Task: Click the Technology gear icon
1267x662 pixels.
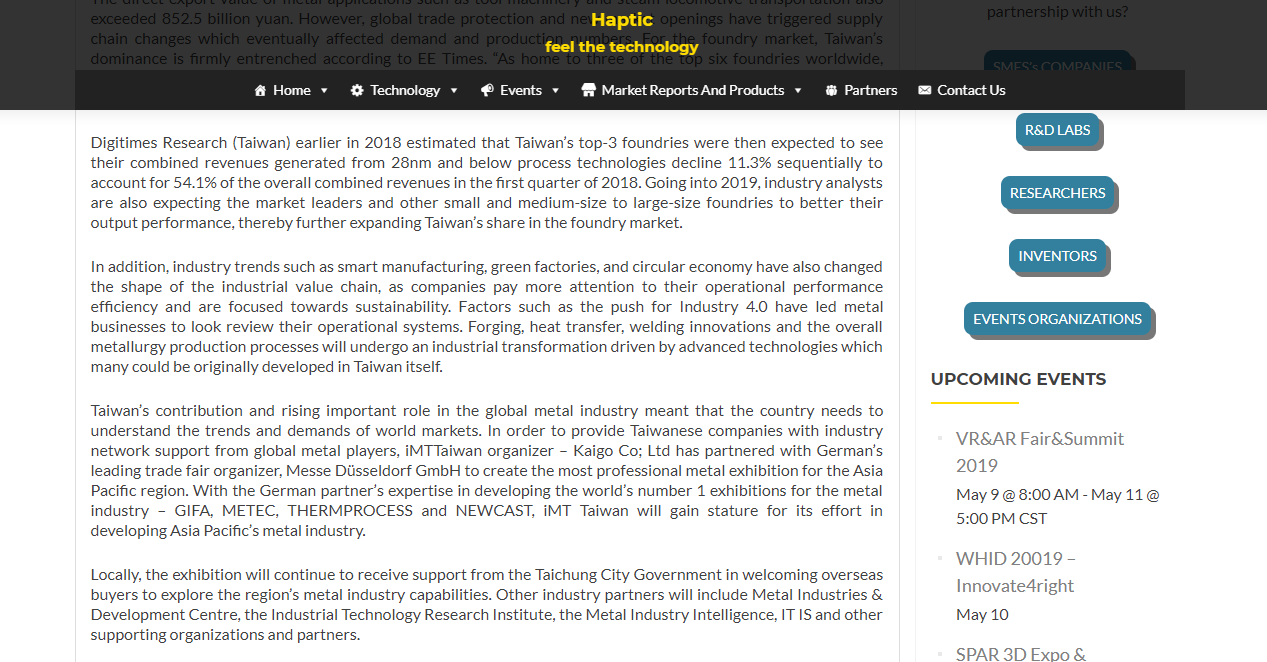Action: (357, 90)
